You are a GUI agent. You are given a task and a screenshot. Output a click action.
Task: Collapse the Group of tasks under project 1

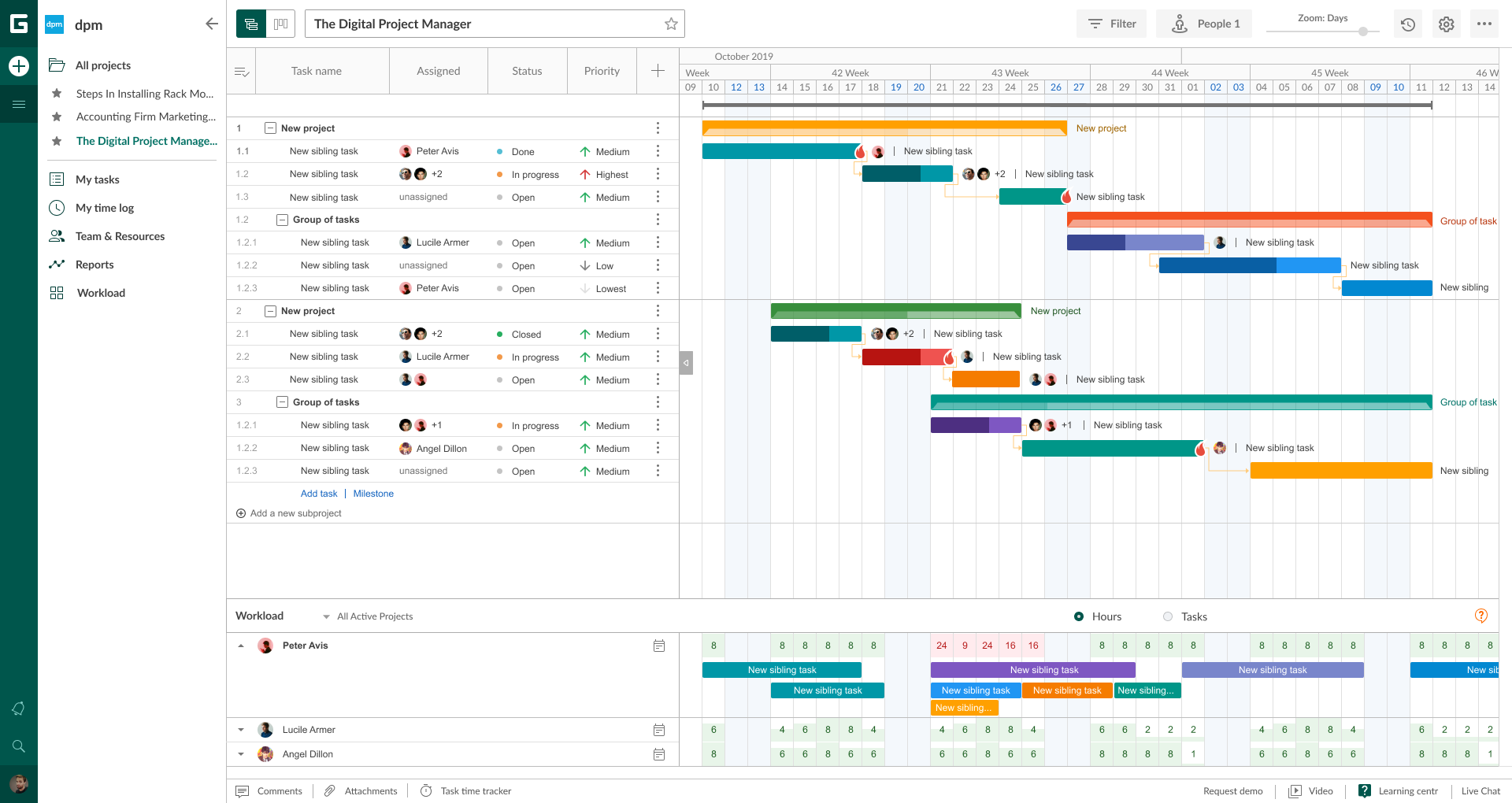(282, 220)
